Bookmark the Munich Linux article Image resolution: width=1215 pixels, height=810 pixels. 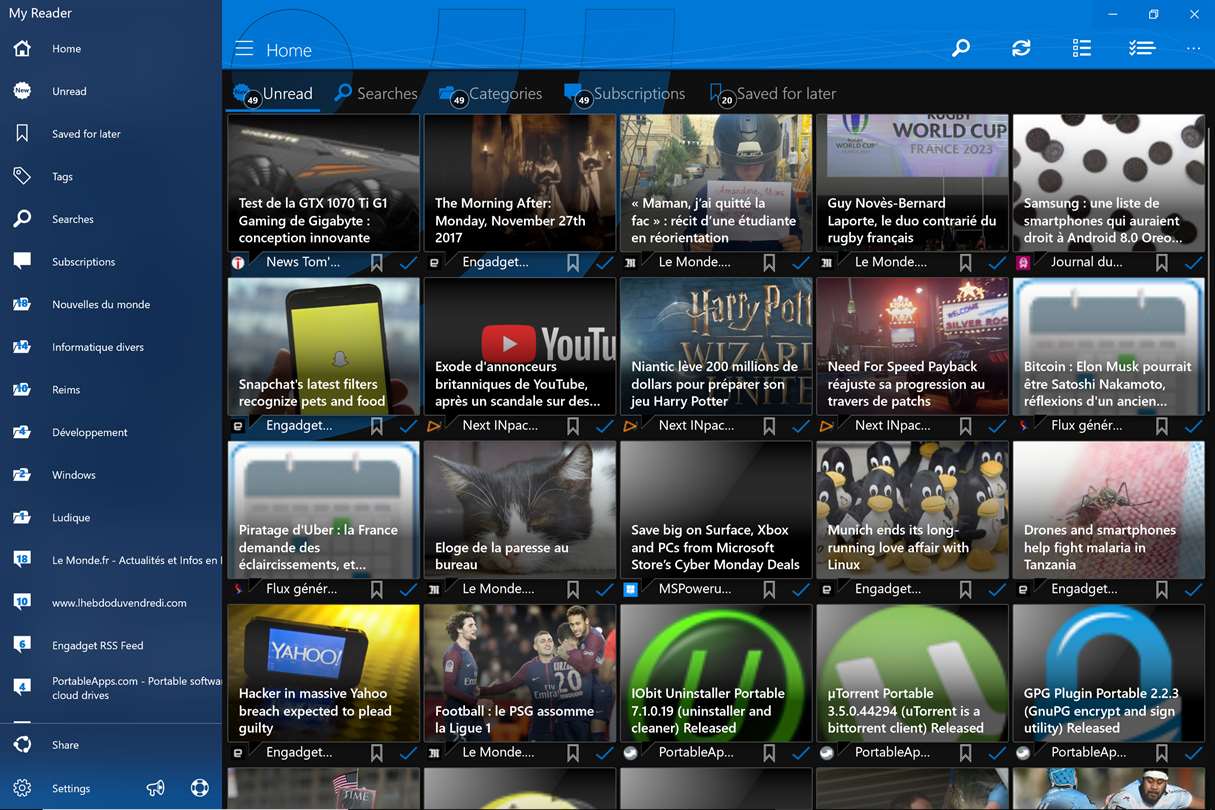click(965, 589)
